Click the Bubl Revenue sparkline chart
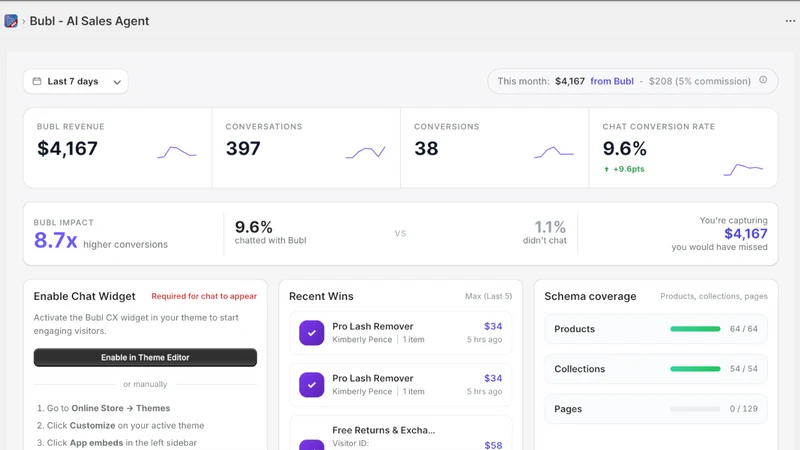Image resolution: width=800 pixels, height=450 pixels. click(177, 152)
